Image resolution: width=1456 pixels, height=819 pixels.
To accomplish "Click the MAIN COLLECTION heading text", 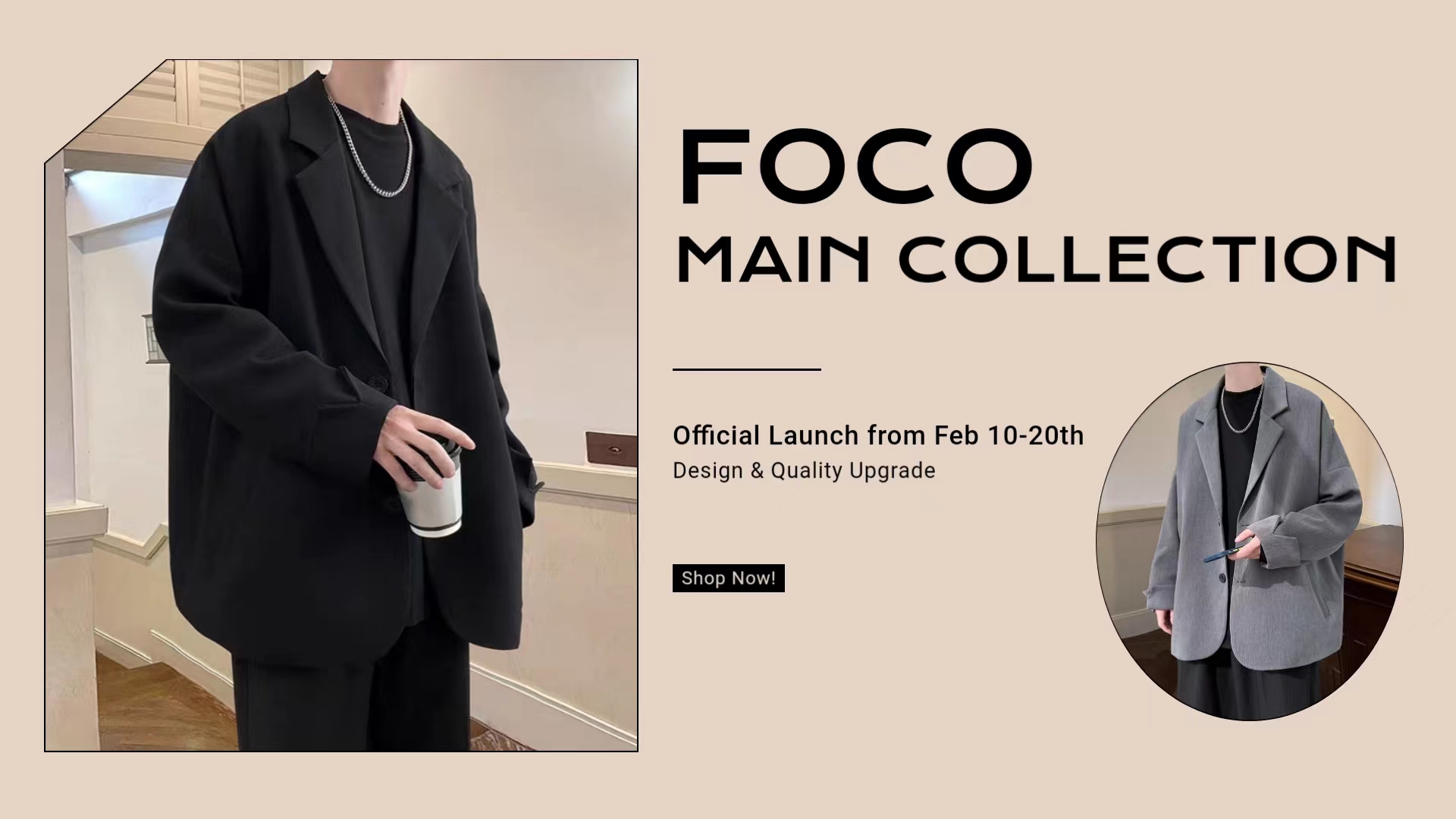I will point(1036,259).
